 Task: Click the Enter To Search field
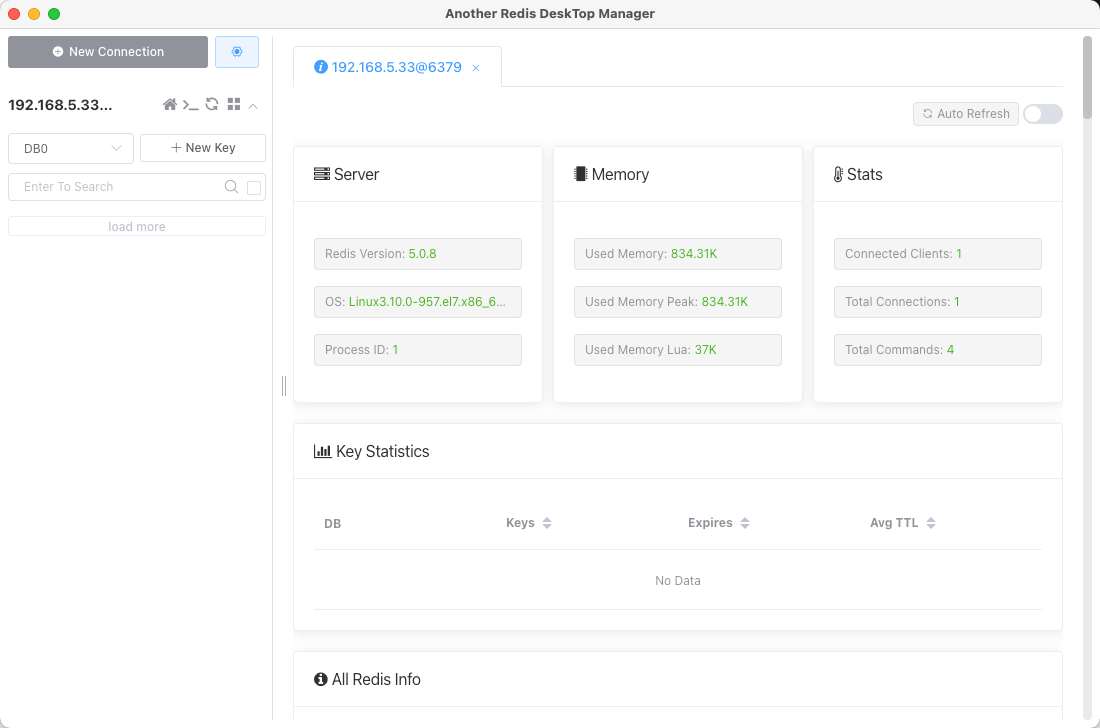pyautogui.click(x=120, y=187)
